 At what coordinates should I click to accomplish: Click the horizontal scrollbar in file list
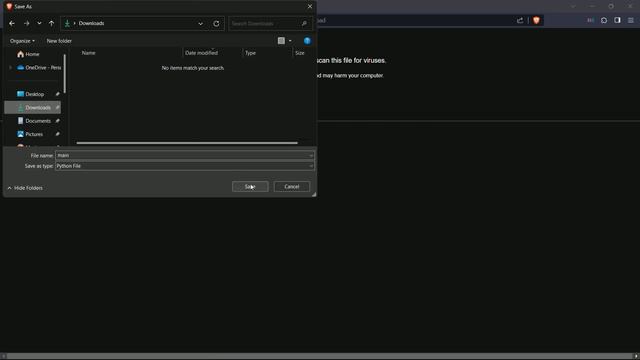(187, 143)
